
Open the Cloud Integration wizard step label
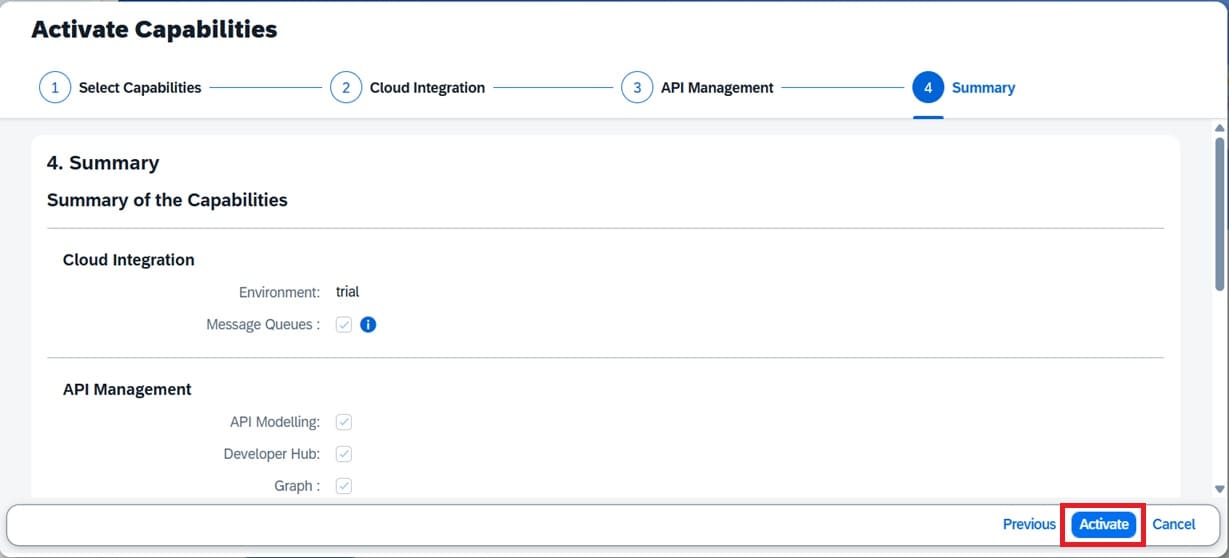[427, 87]
